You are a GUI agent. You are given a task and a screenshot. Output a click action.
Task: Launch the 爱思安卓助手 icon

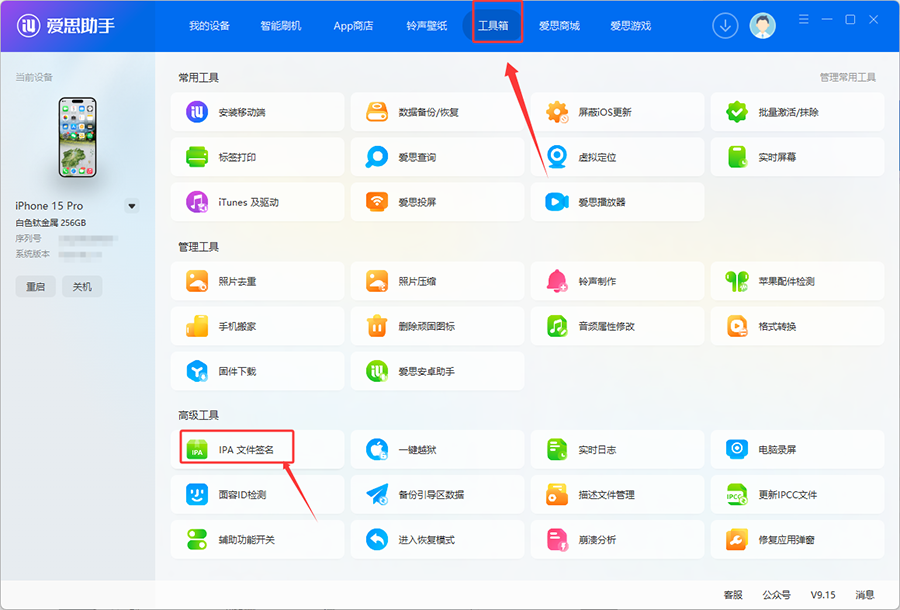pos(377,371)
